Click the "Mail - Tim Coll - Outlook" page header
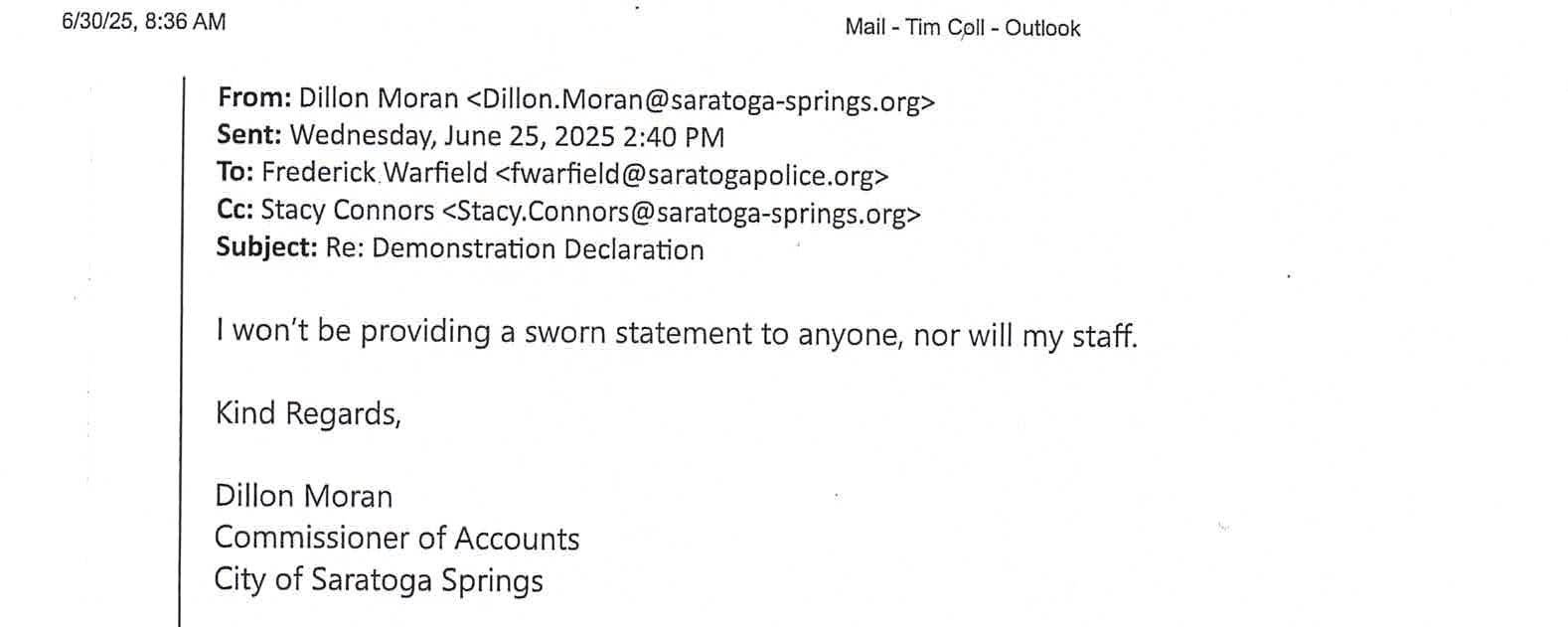 [962, 28]
